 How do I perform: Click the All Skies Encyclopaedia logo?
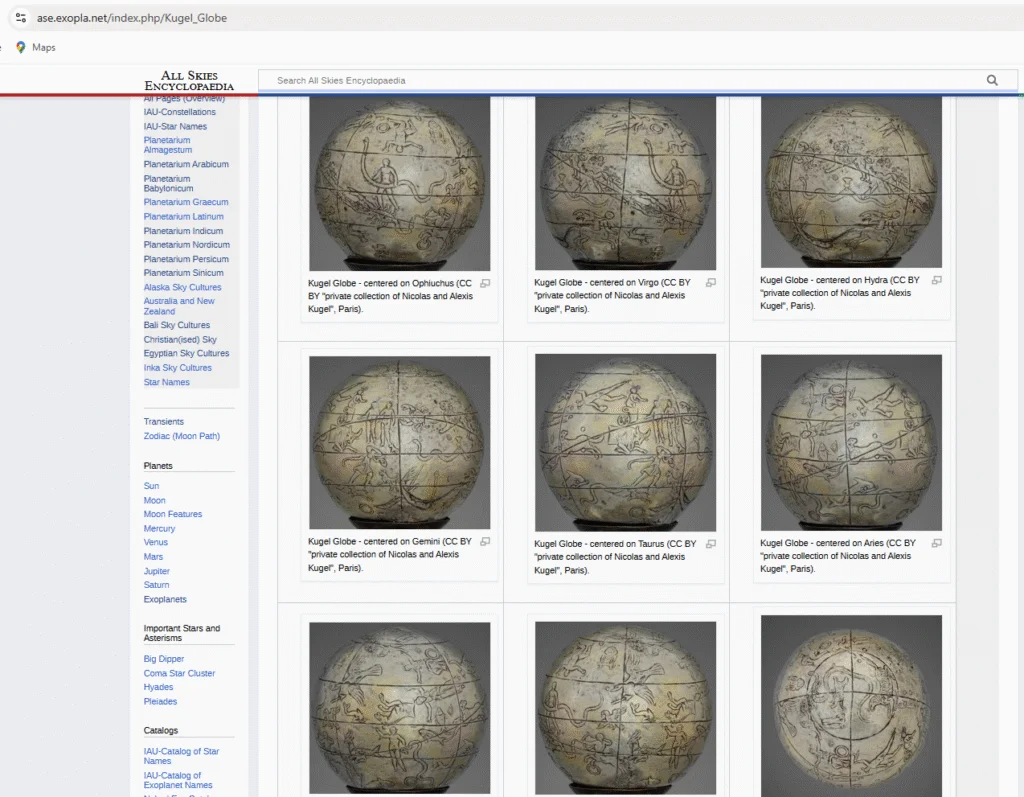pos(189,80)
